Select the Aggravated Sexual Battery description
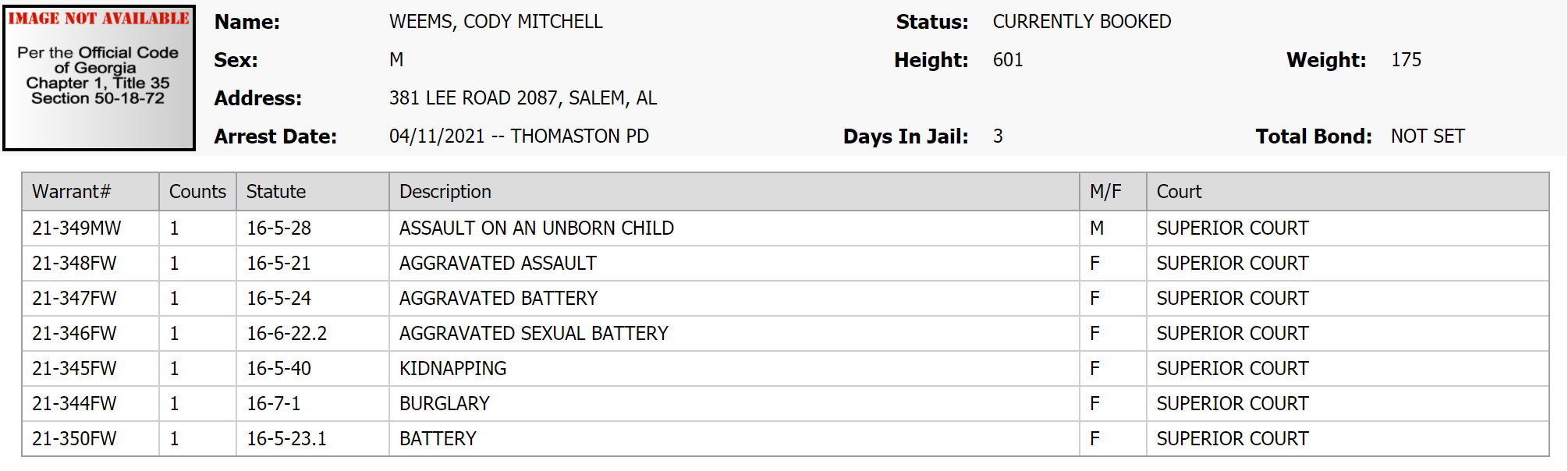 pos(534,334)
